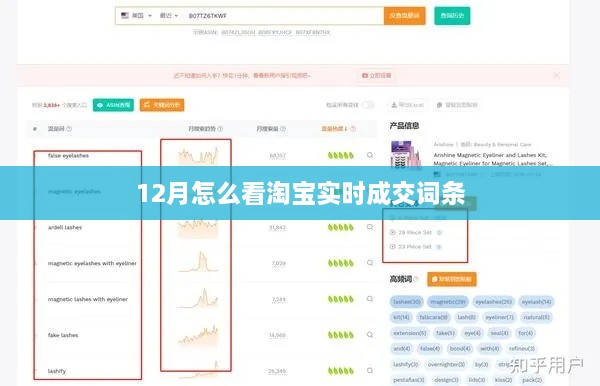Toggle the switch above the keyword table
This screenshot has height=386, width=600.
click(368, 105)
